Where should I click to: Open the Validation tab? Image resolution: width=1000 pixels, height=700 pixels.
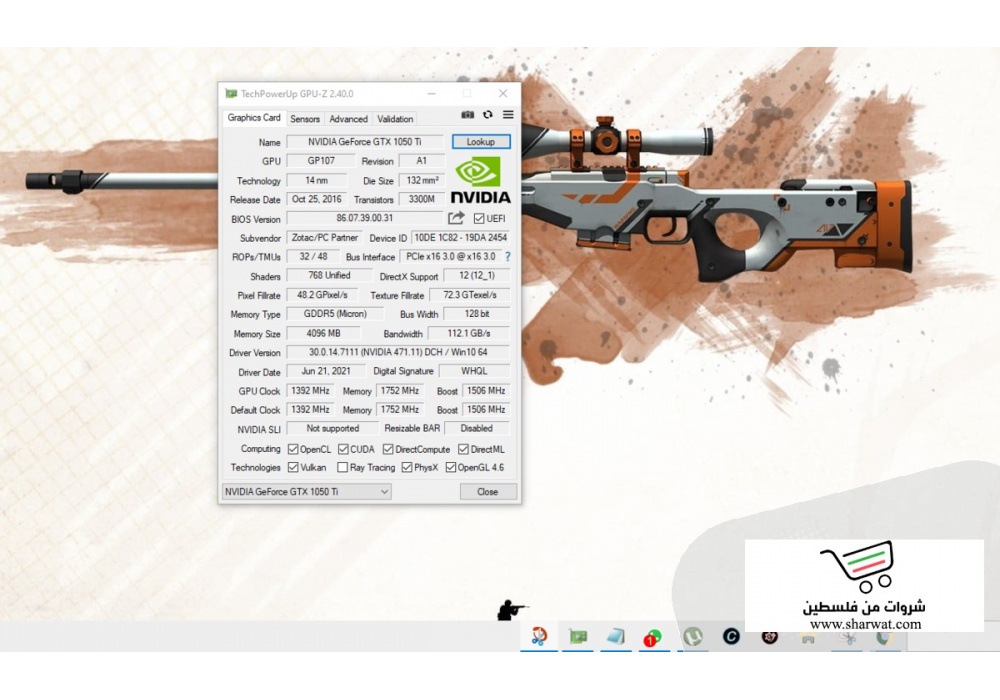[x=395, y=119]
